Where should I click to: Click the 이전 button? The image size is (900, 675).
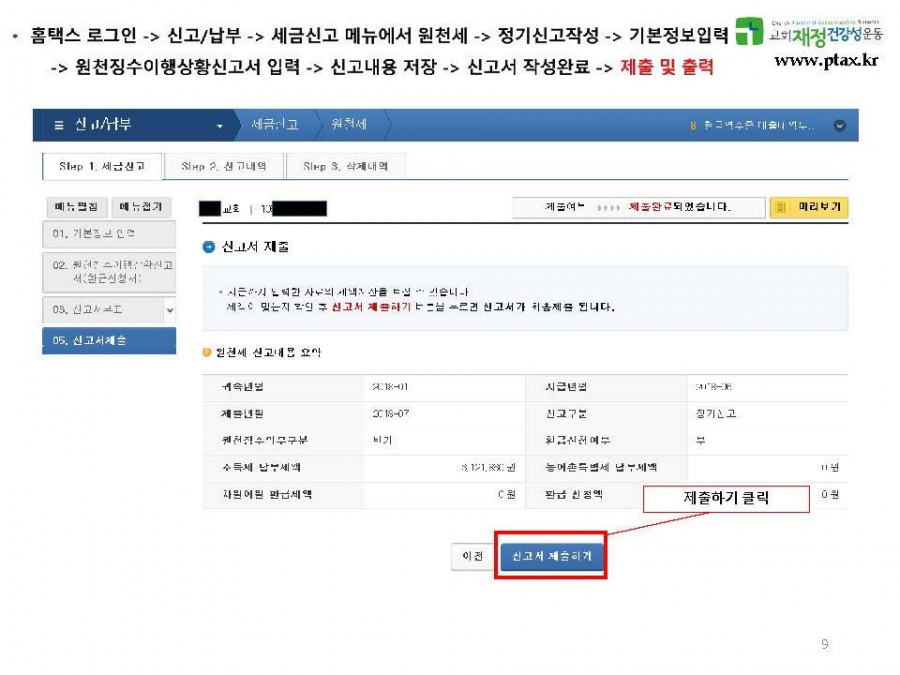click(472, 556)
